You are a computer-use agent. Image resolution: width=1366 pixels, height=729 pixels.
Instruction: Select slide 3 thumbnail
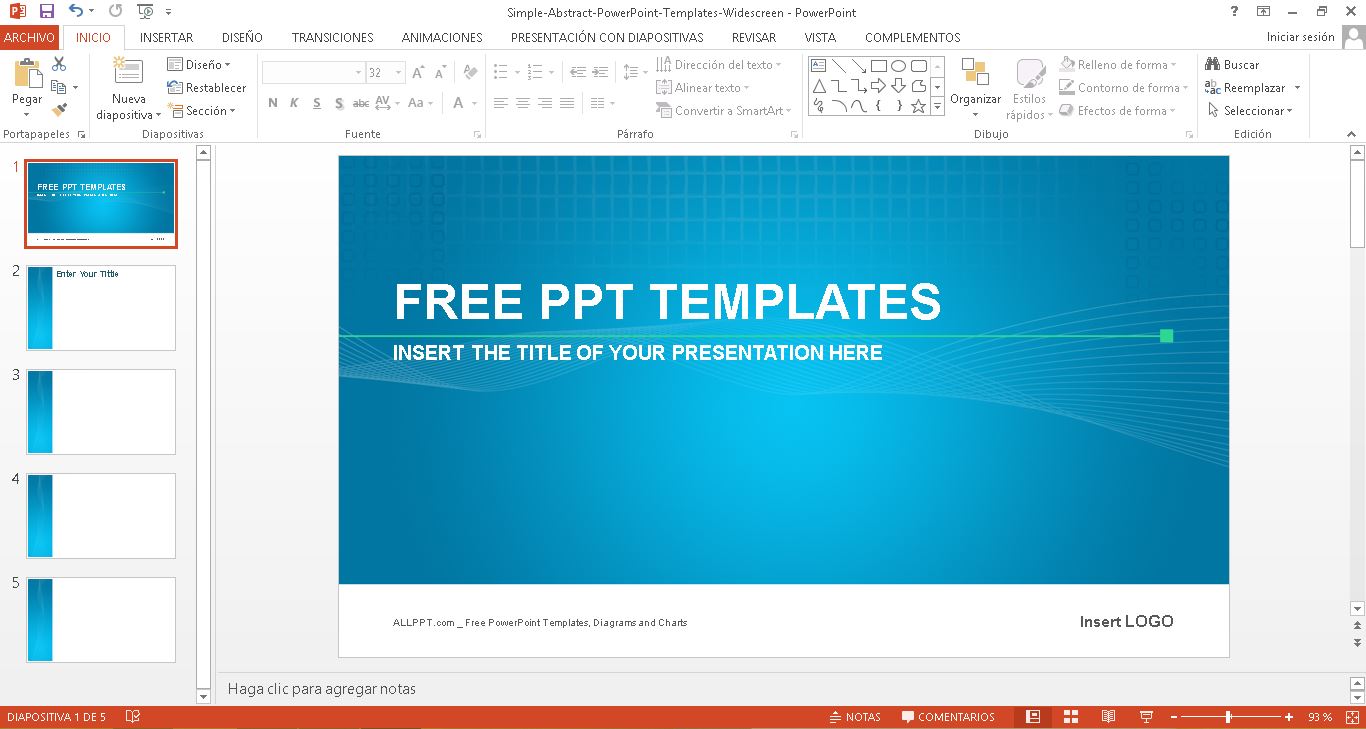point(100,411)
